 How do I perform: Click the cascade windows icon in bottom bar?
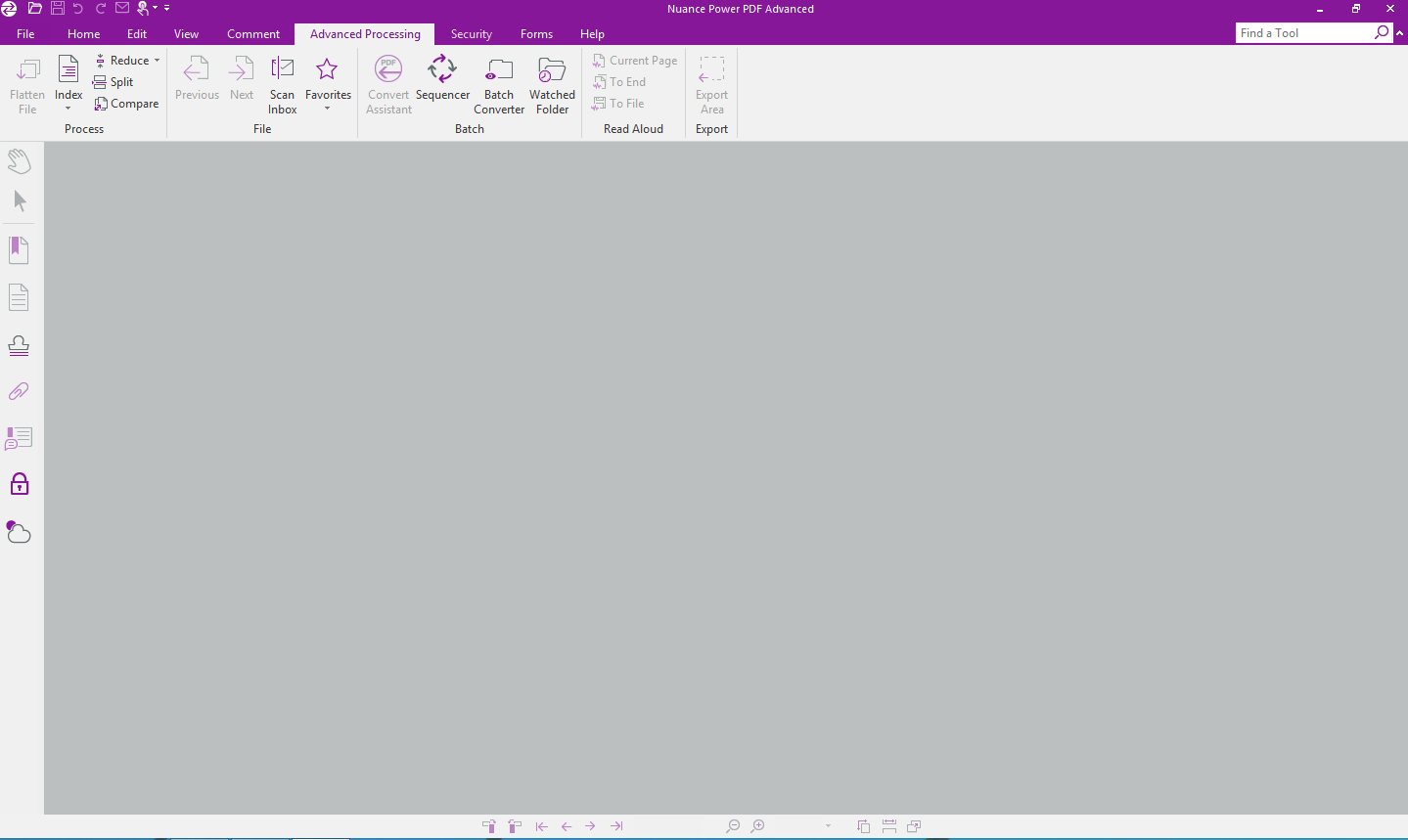point(914,826)
